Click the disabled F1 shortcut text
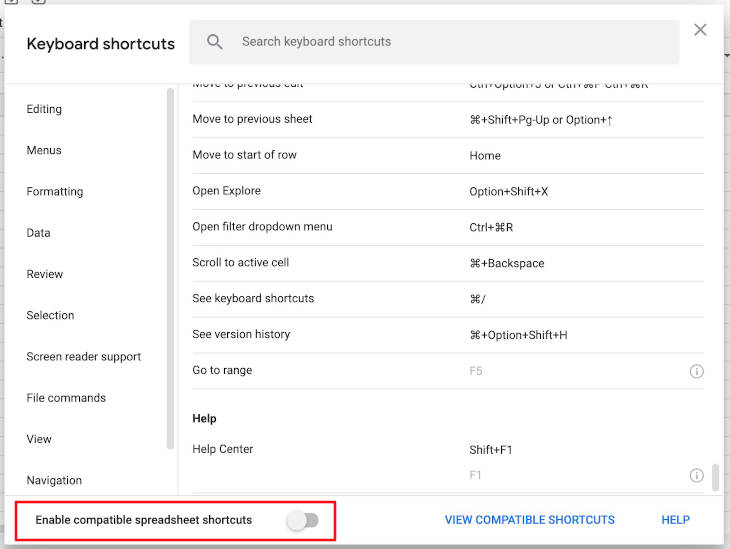Viewport: 730px width, 549px height. pos(475,475)
